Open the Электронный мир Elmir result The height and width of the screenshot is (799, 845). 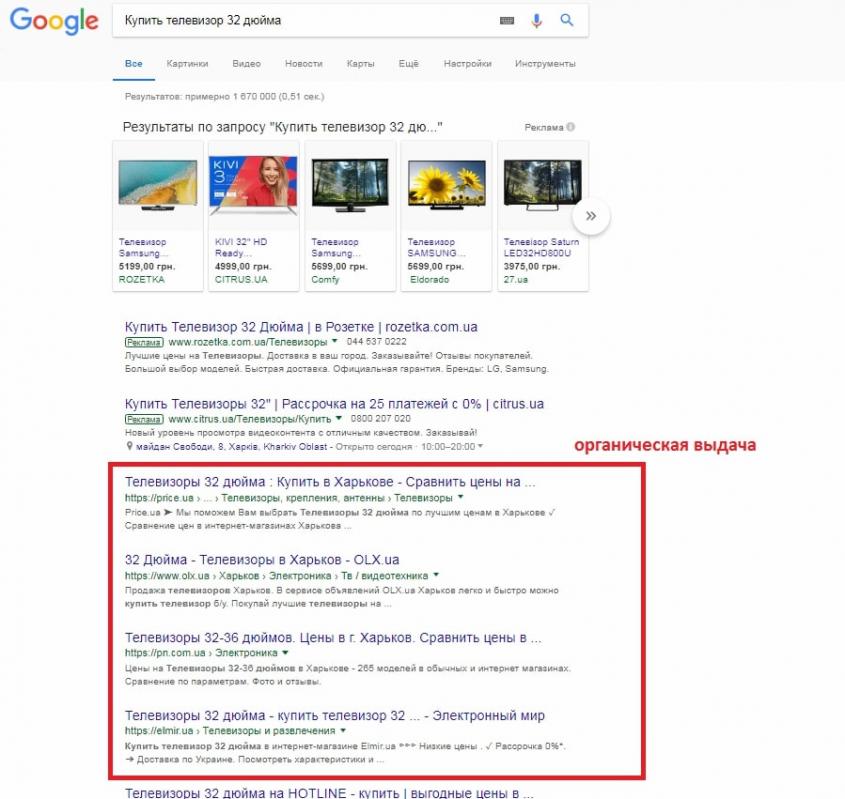334,715
